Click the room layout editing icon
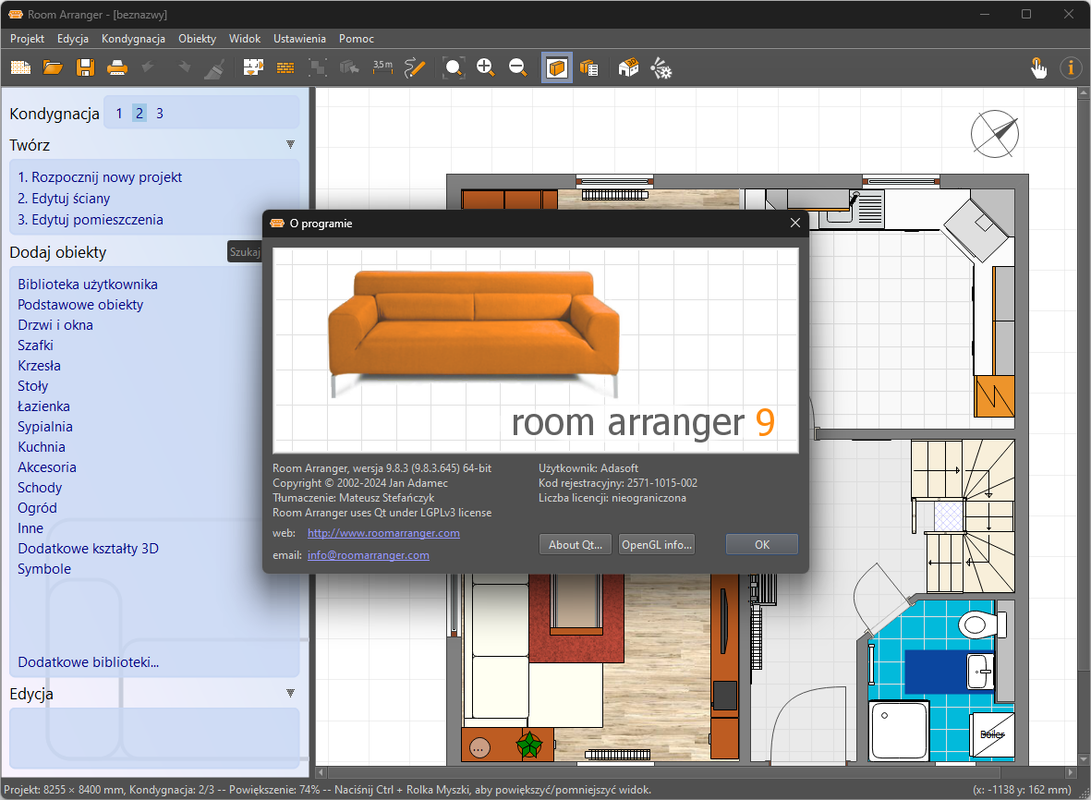The height and width of the screenshot is (800, 1091). (253, 67)
